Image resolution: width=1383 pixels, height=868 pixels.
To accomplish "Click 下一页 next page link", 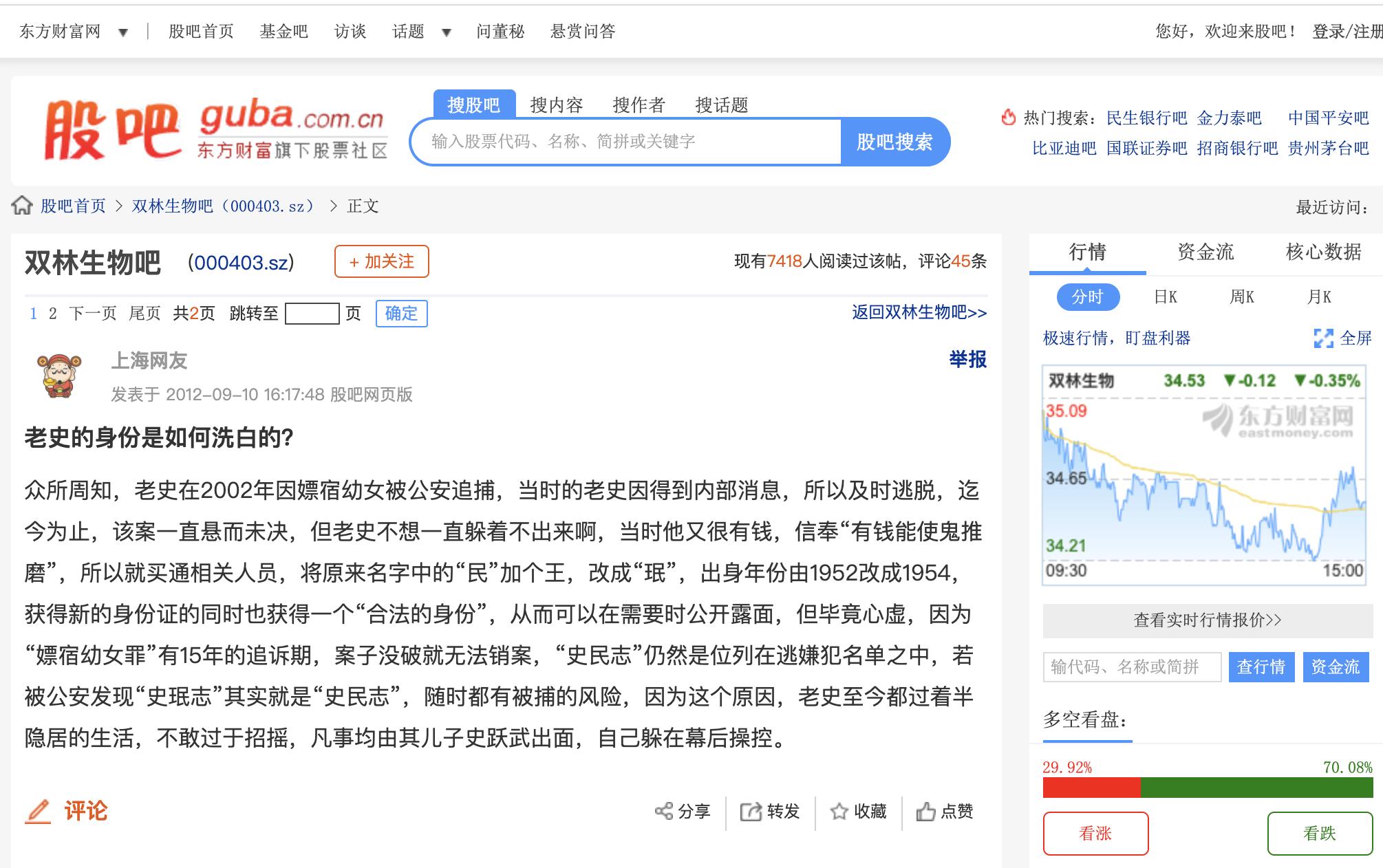I will tap(93, 314).
